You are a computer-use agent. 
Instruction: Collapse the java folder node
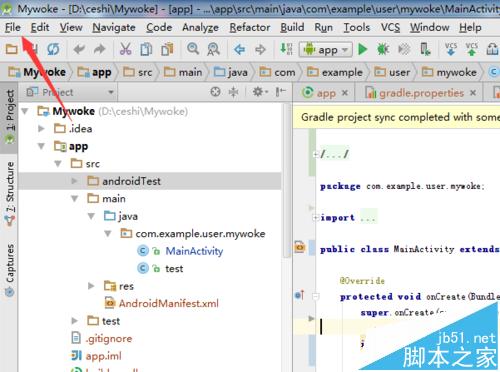tap(91, 216)
